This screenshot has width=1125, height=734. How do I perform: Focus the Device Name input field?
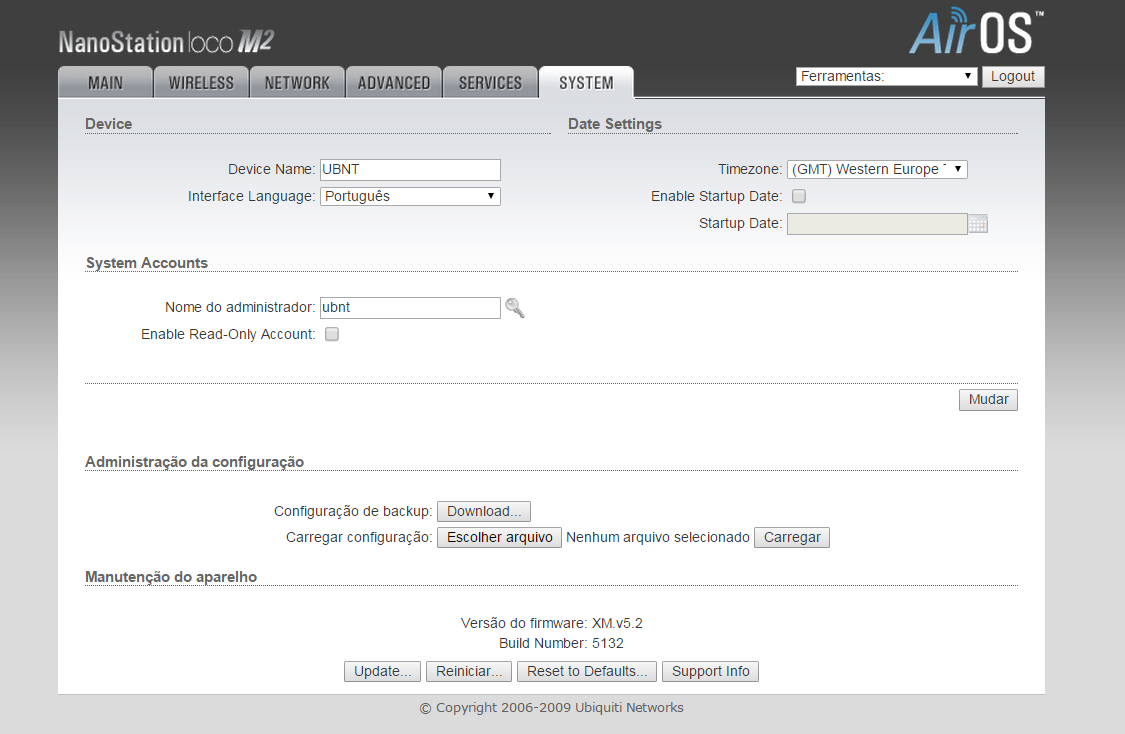coord(410,169)
